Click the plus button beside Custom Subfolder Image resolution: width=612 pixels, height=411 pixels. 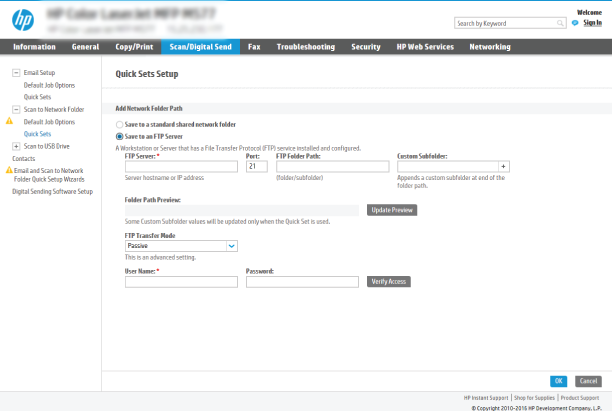coord(504,167)
